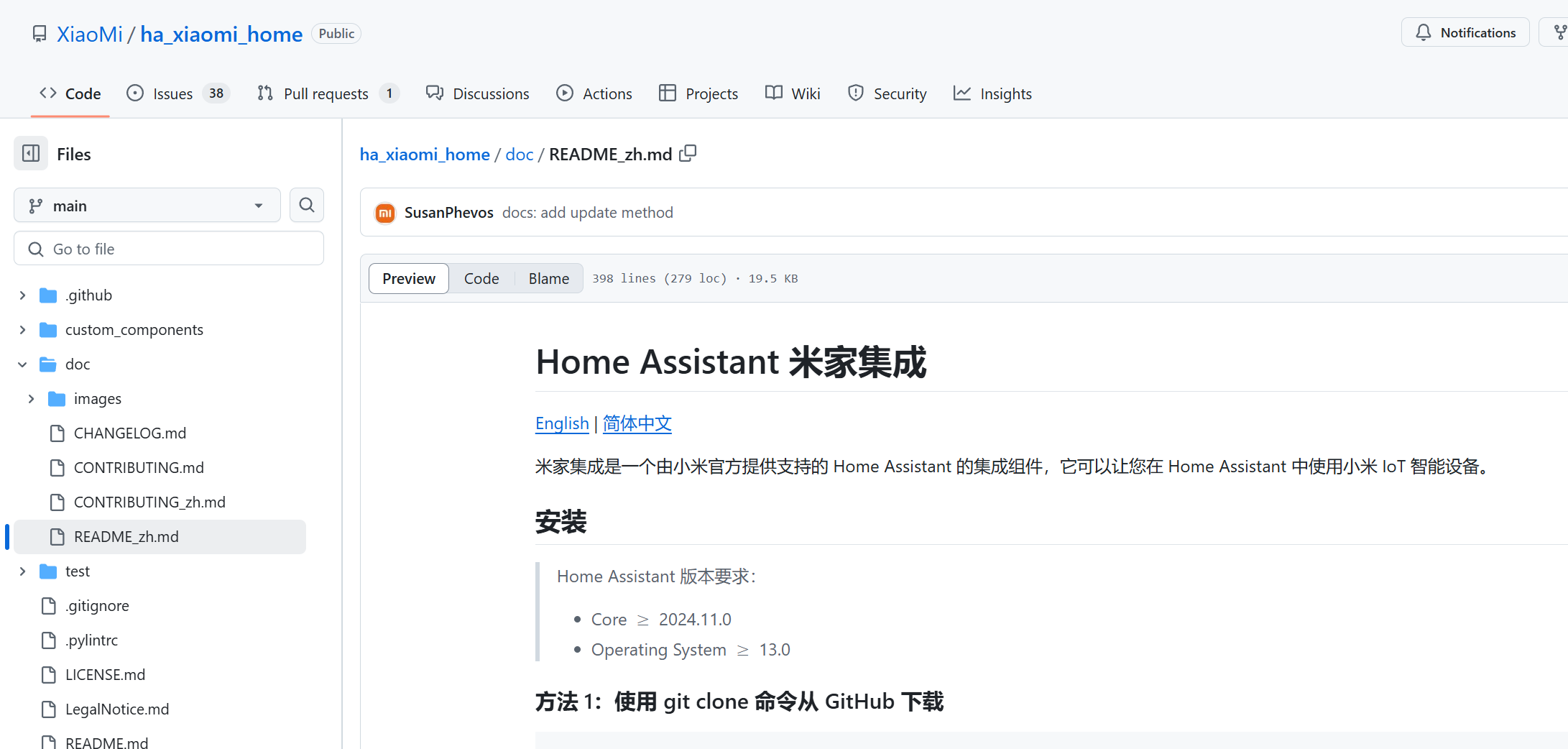The width and height of the screenshot is (1568, 749).
Task: Open the Insights tab
Action: 992,93
